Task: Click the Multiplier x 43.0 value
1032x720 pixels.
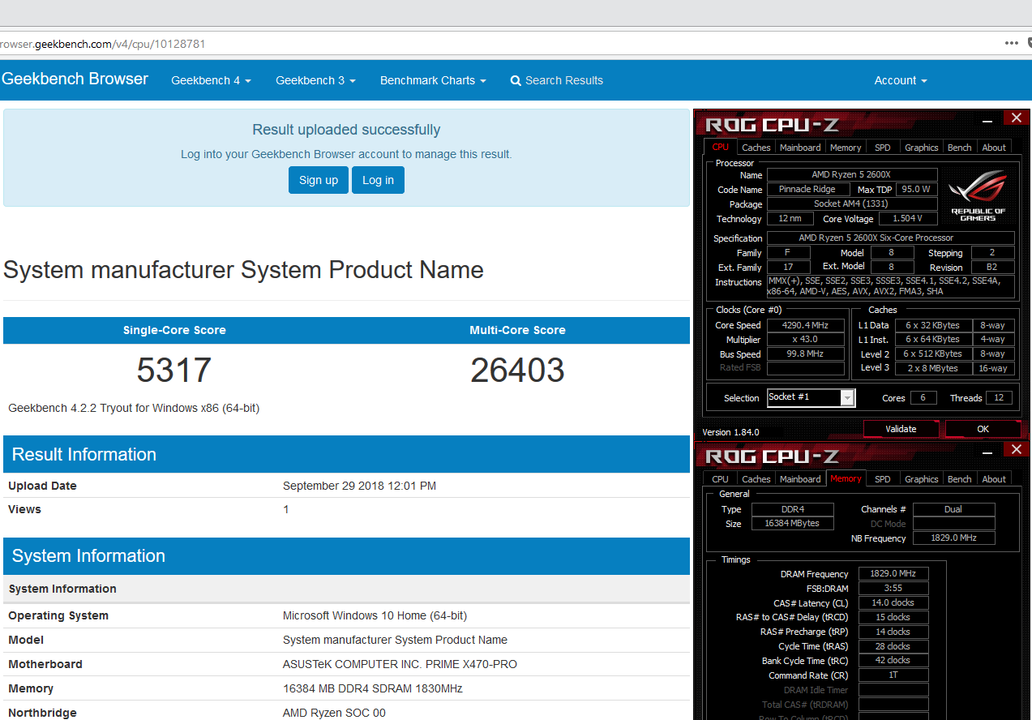Action: (805, 340)
